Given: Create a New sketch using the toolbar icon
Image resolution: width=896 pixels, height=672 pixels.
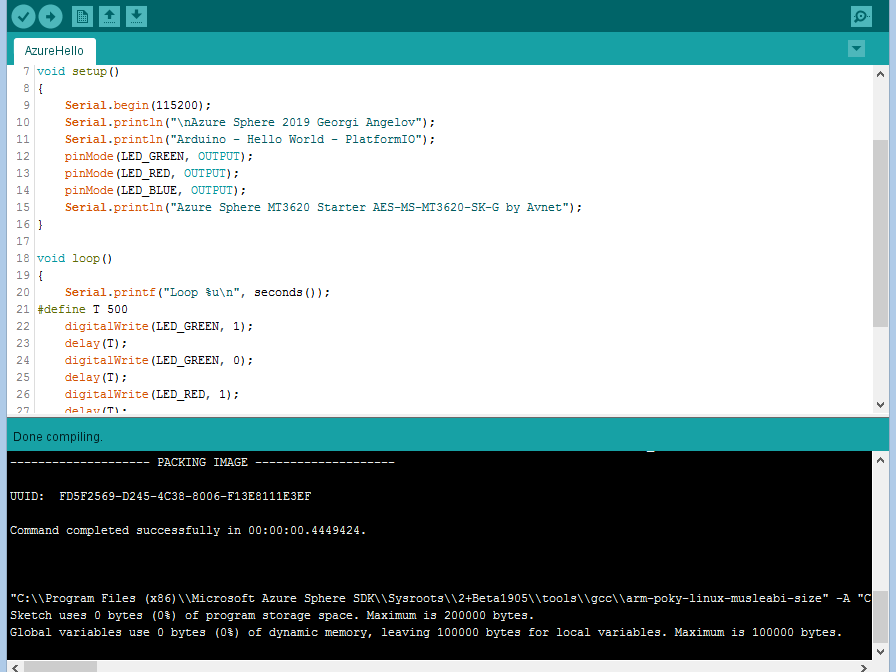Looking at the screenshot, I should pyautogui.click(x=81, y=16).
